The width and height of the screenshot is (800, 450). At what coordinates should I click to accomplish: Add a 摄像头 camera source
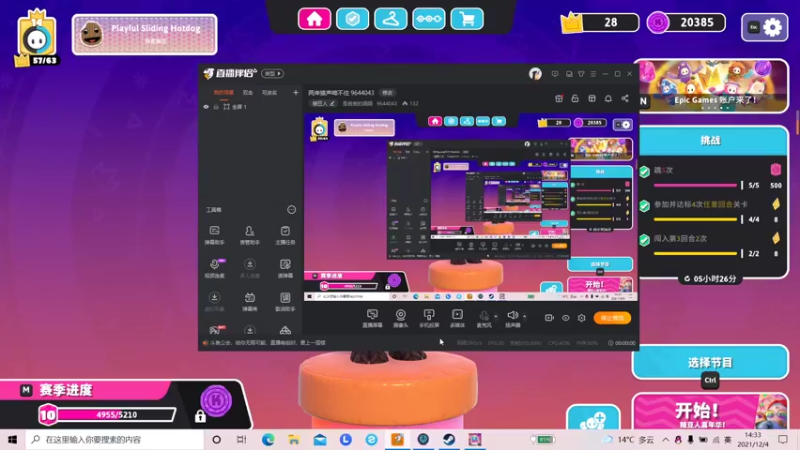pos(401,318)
